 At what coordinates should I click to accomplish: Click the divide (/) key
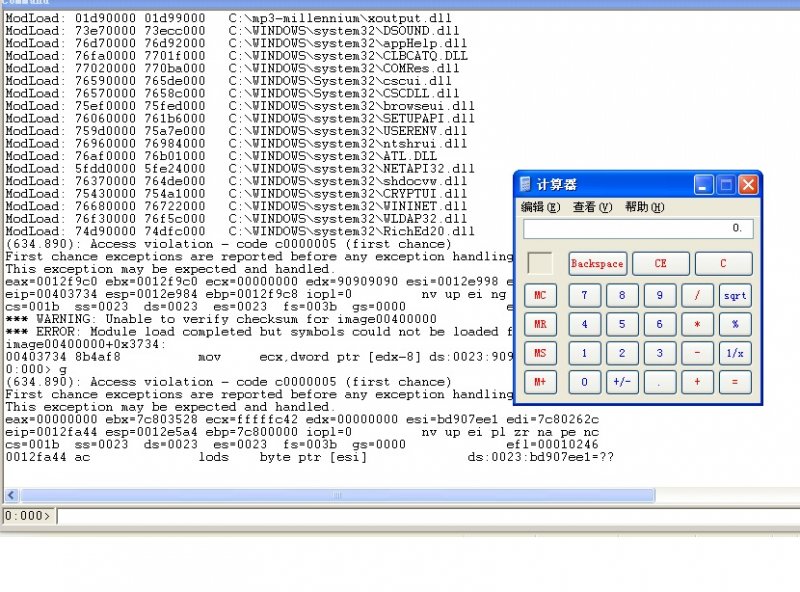pyautogui.click(x=697, y=295)
